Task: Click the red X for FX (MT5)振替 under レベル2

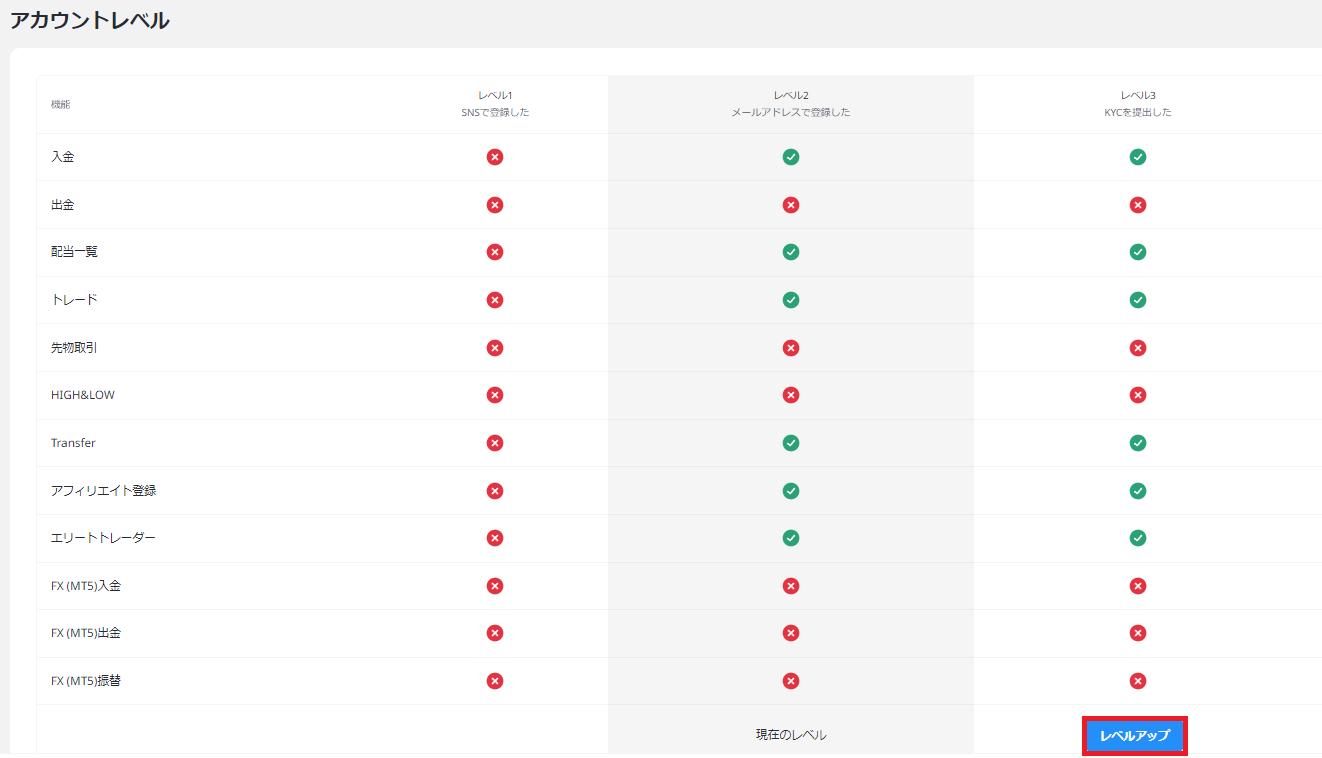Action: 791,681
